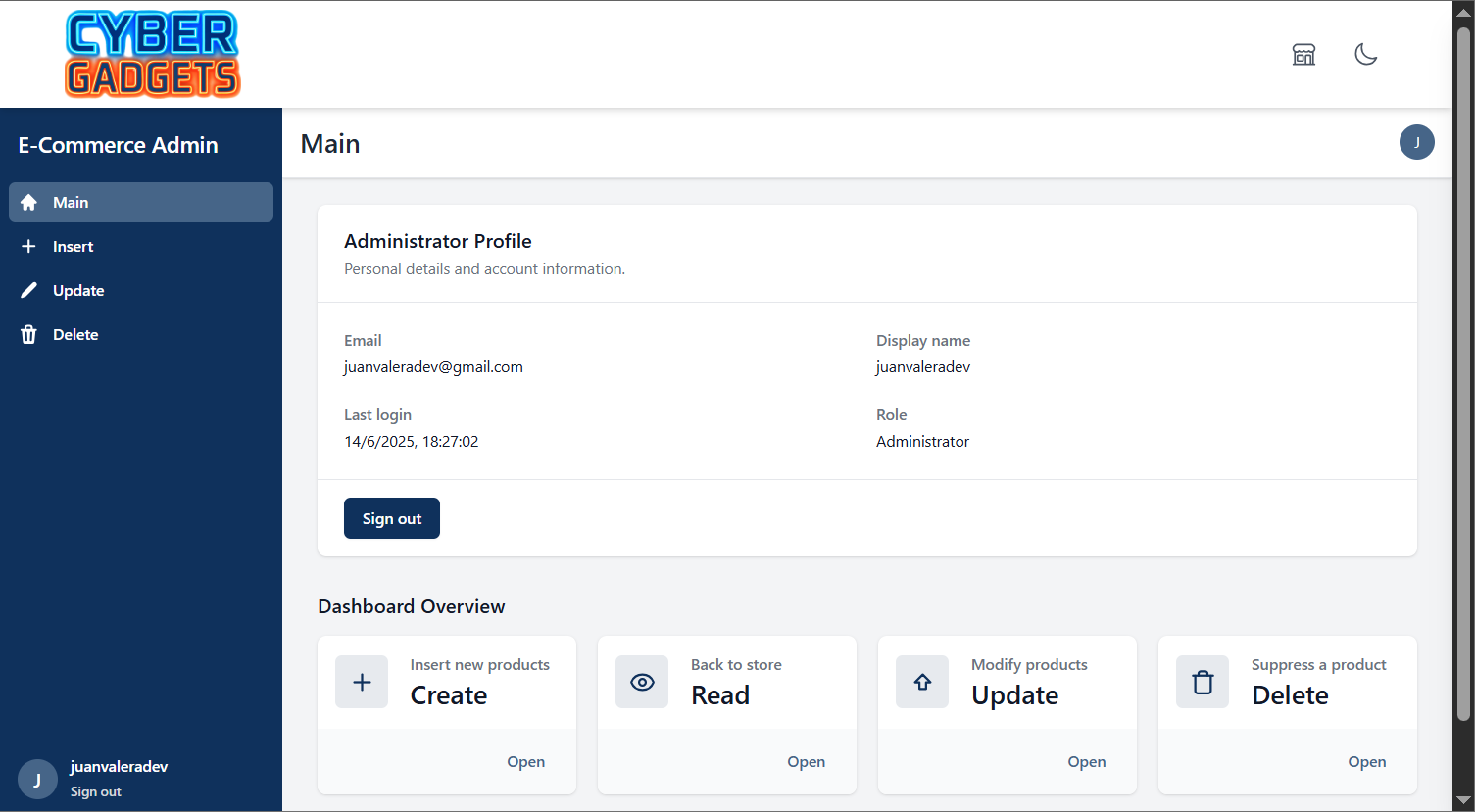Viewport: 1475px width, 812px height.
Task: Click the plus icon beside Insert
Action: pyautogui.click(x=28, y=246)
